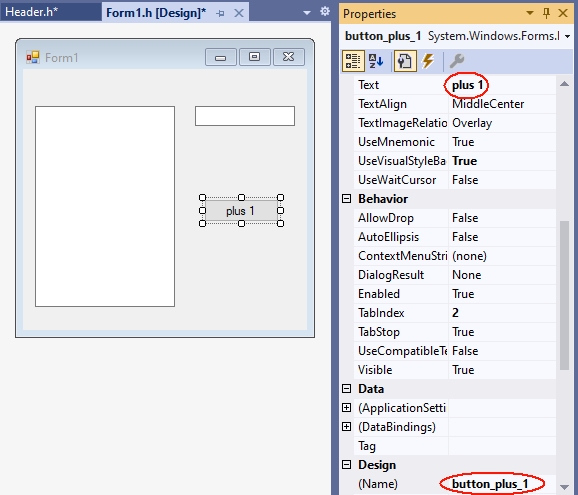Select the plus 1 button on the form

click(x=241, y=211)
